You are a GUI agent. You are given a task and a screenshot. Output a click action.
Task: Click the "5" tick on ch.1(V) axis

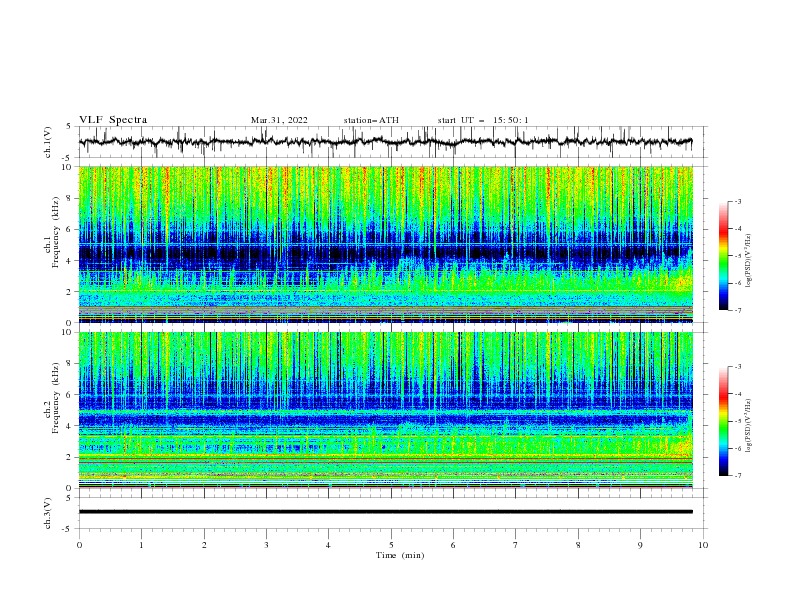tap(69, 126)
